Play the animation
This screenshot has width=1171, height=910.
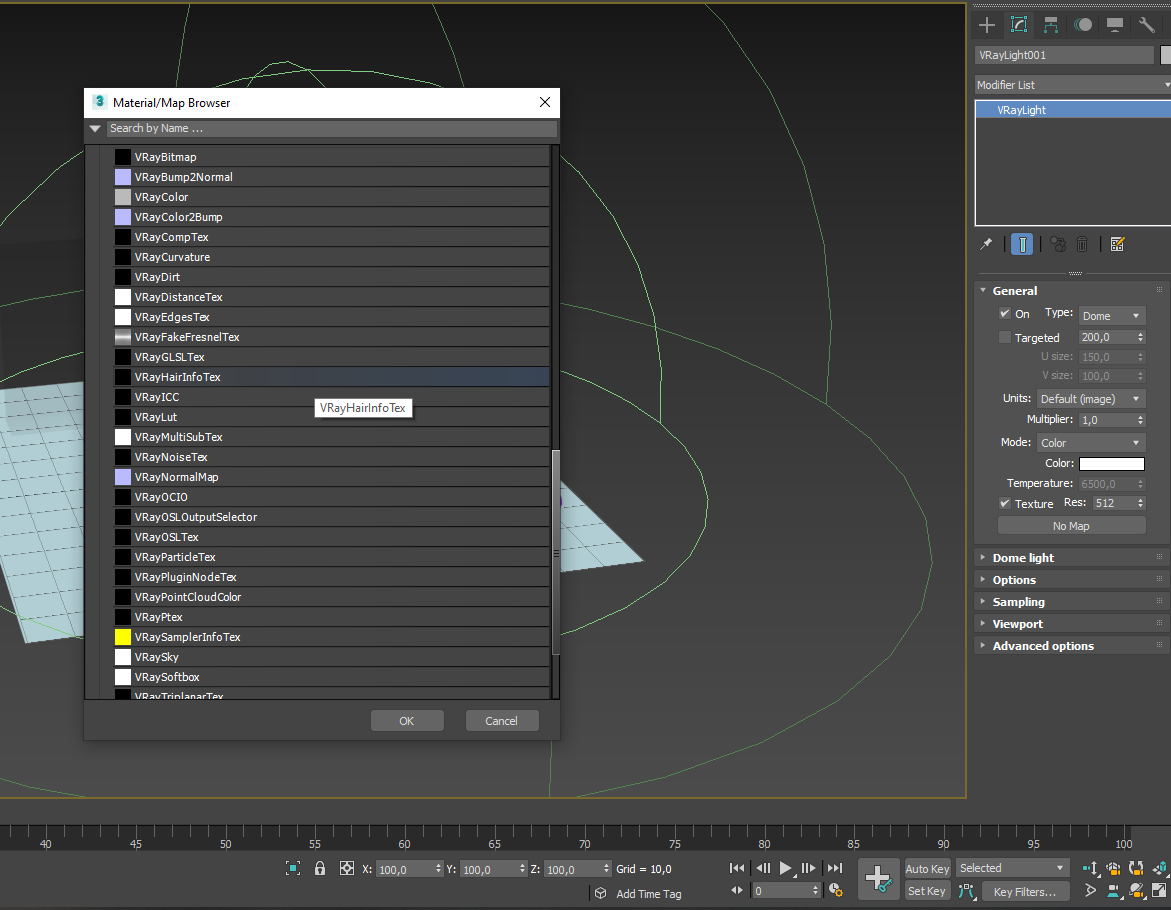[786, 867]
